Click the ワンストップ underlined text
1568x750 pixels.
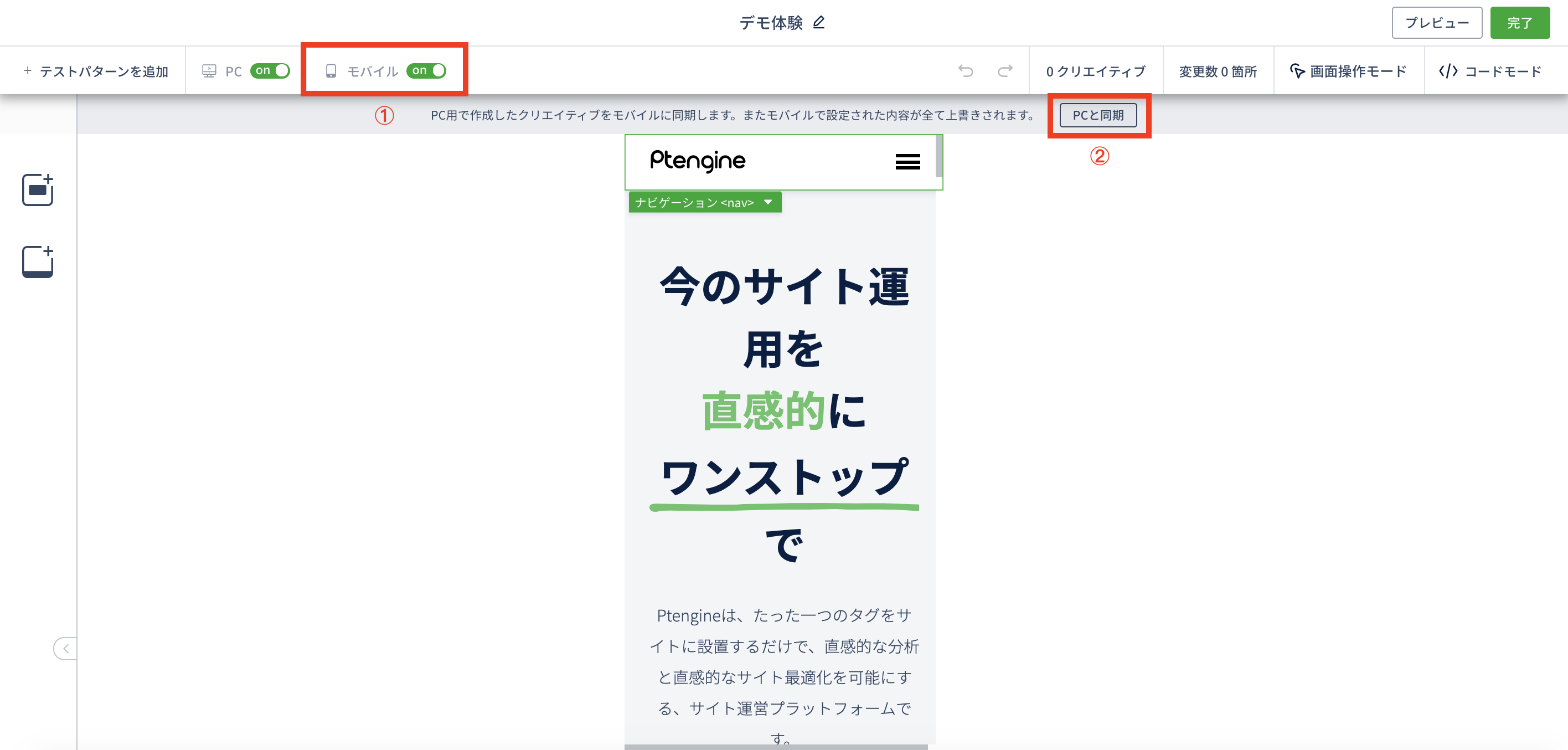(784, 477)
